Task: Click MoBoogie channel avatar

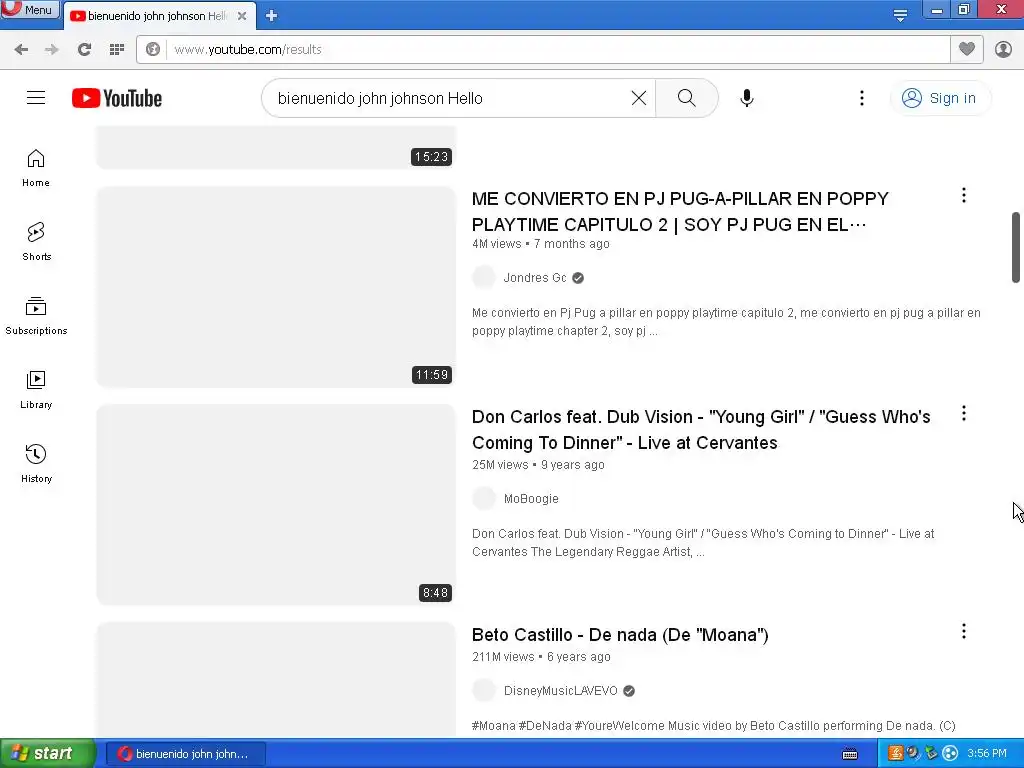Action: point(484,499)
